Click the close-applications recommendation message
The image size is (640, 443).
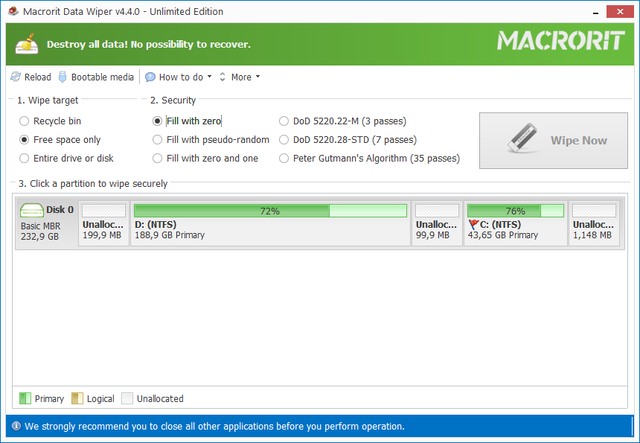214,426
